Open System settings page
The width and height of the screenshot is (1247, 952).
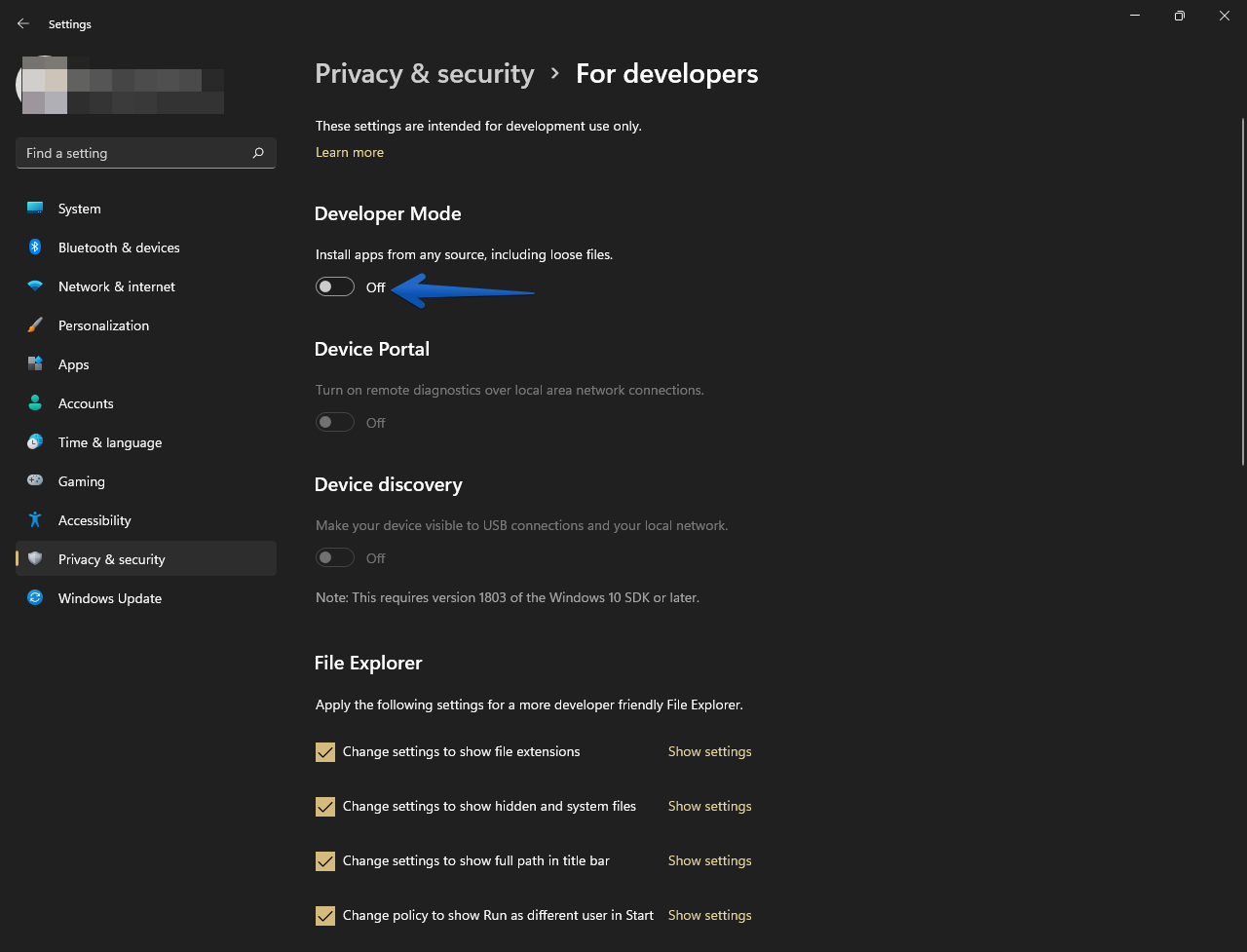[x=146, y=209]
